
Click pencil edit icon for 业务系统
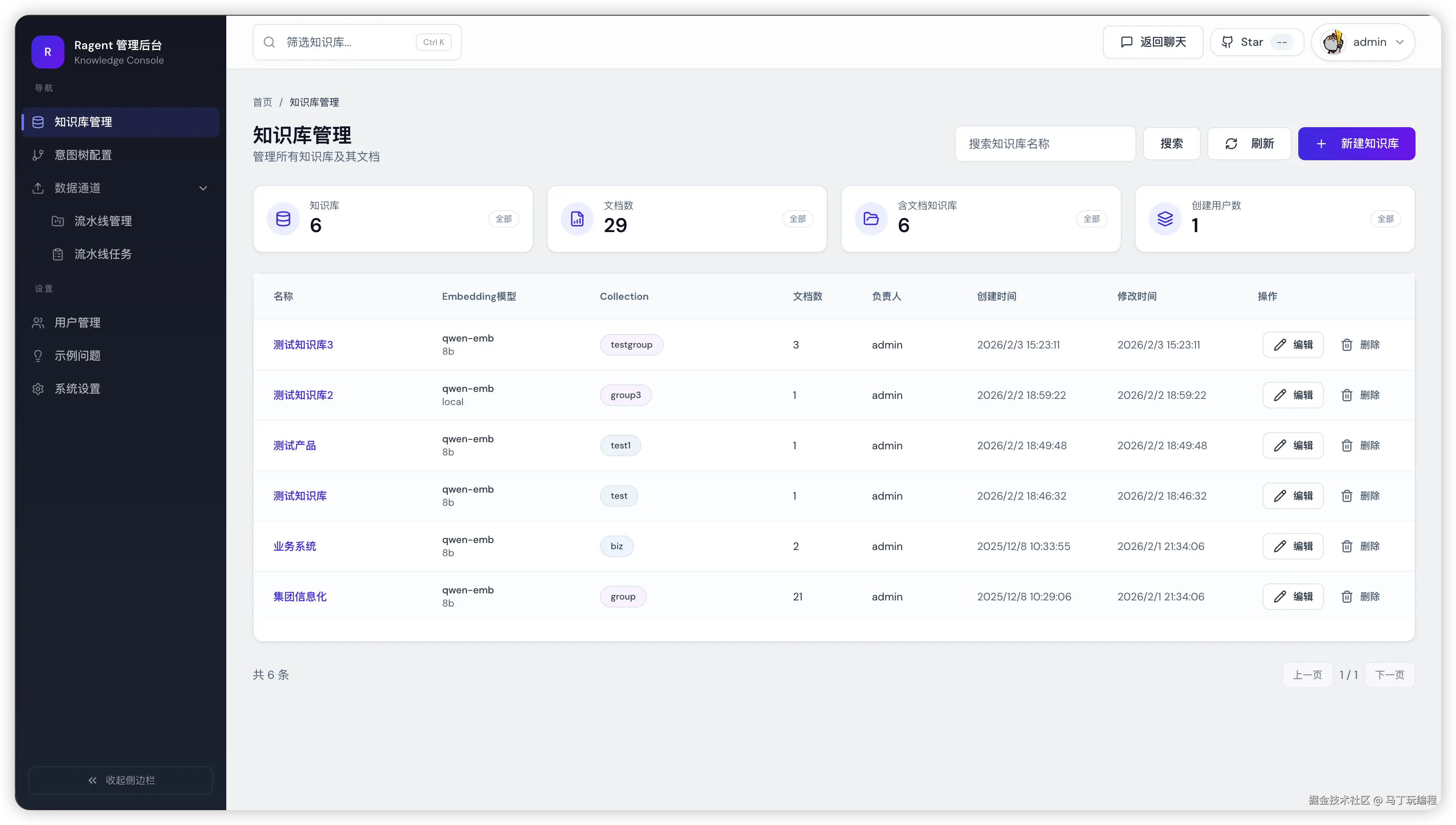pyautogui.click(x=1280, y=546)
